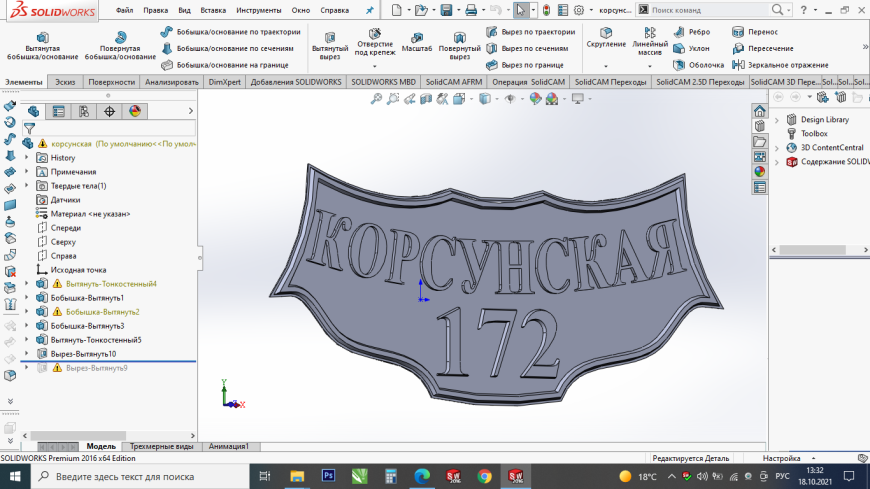
Task: Click the Edit Appearance color ball icon
Action: (535, 99)
